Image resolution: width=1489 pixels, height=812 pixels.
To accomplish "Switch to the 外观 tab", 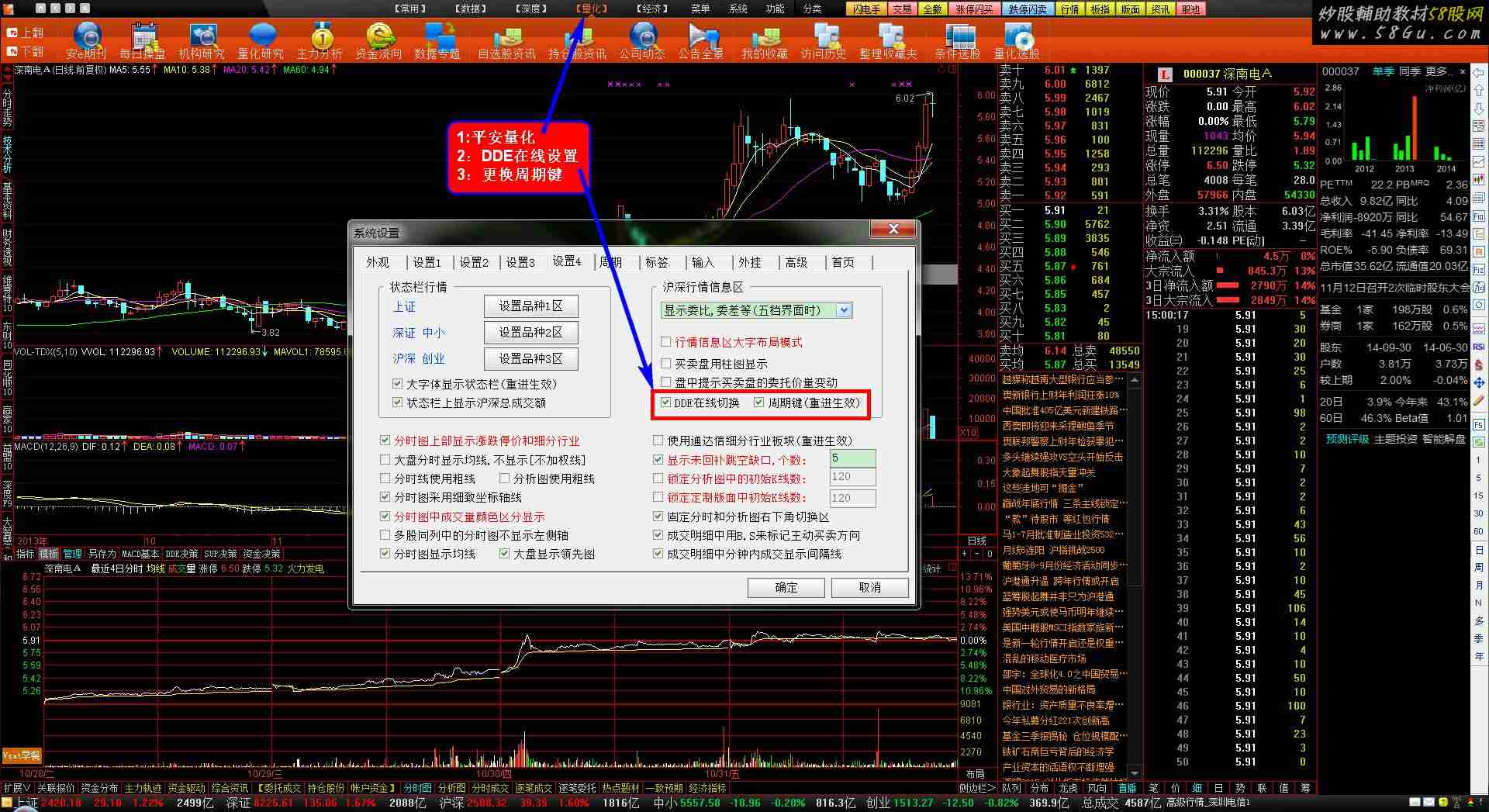I will coord(378,262).
